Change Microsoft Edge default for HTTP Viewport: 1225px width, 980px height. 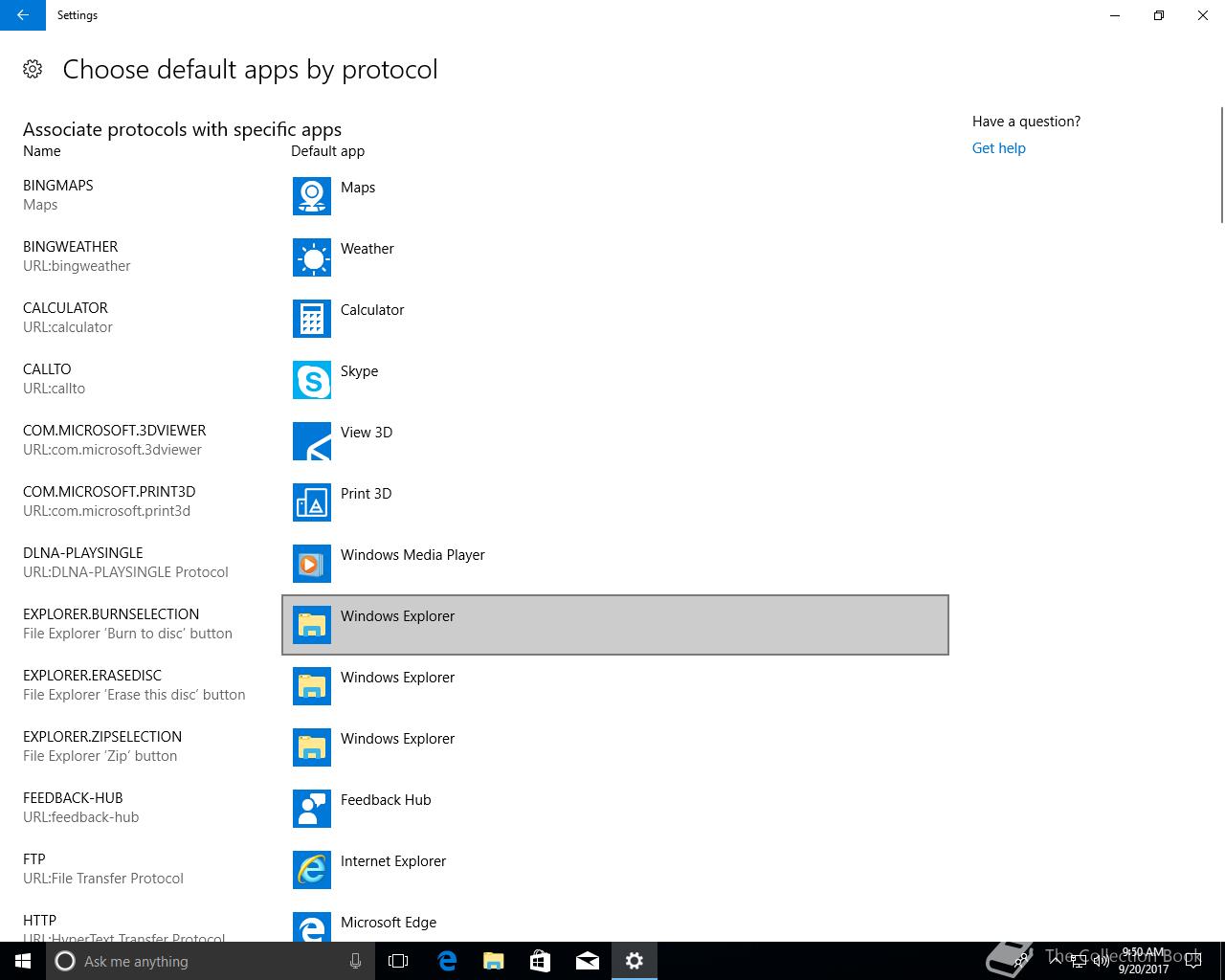click(x=615, y=923)
